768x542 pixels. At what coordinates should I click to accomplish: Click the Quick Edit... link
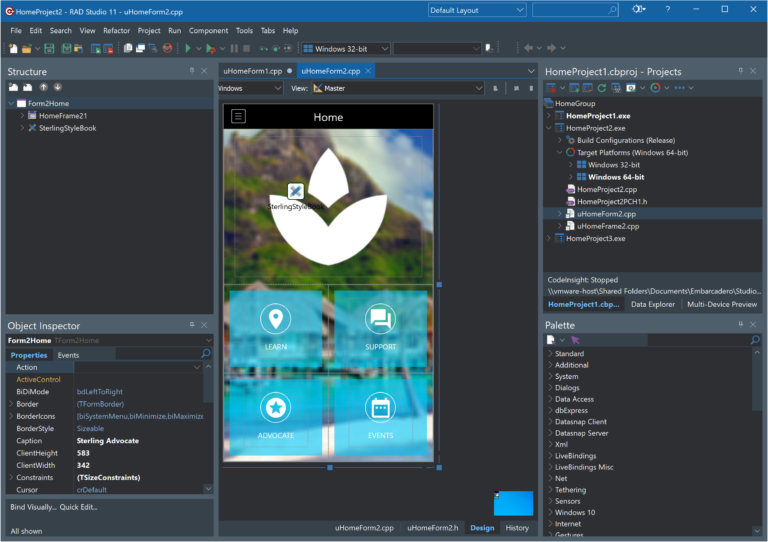78,506
